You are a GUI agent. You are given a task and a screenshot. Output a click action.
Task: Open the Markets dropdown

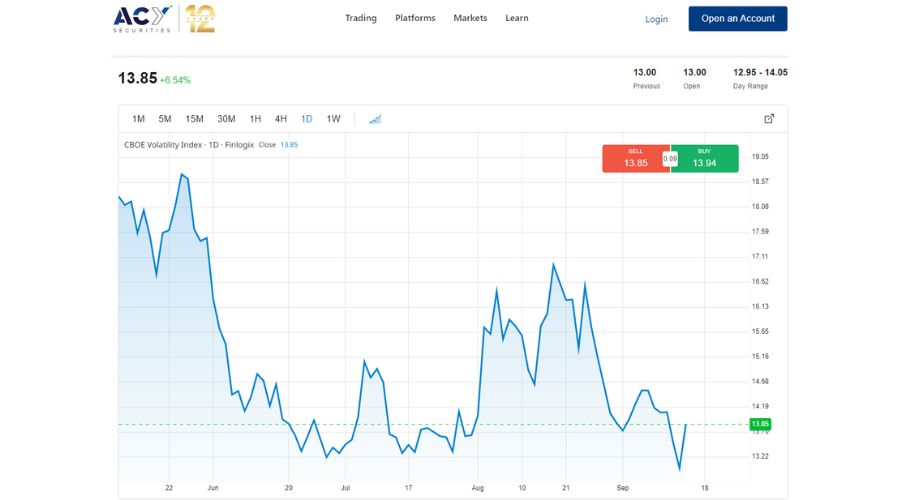(470, 18)
